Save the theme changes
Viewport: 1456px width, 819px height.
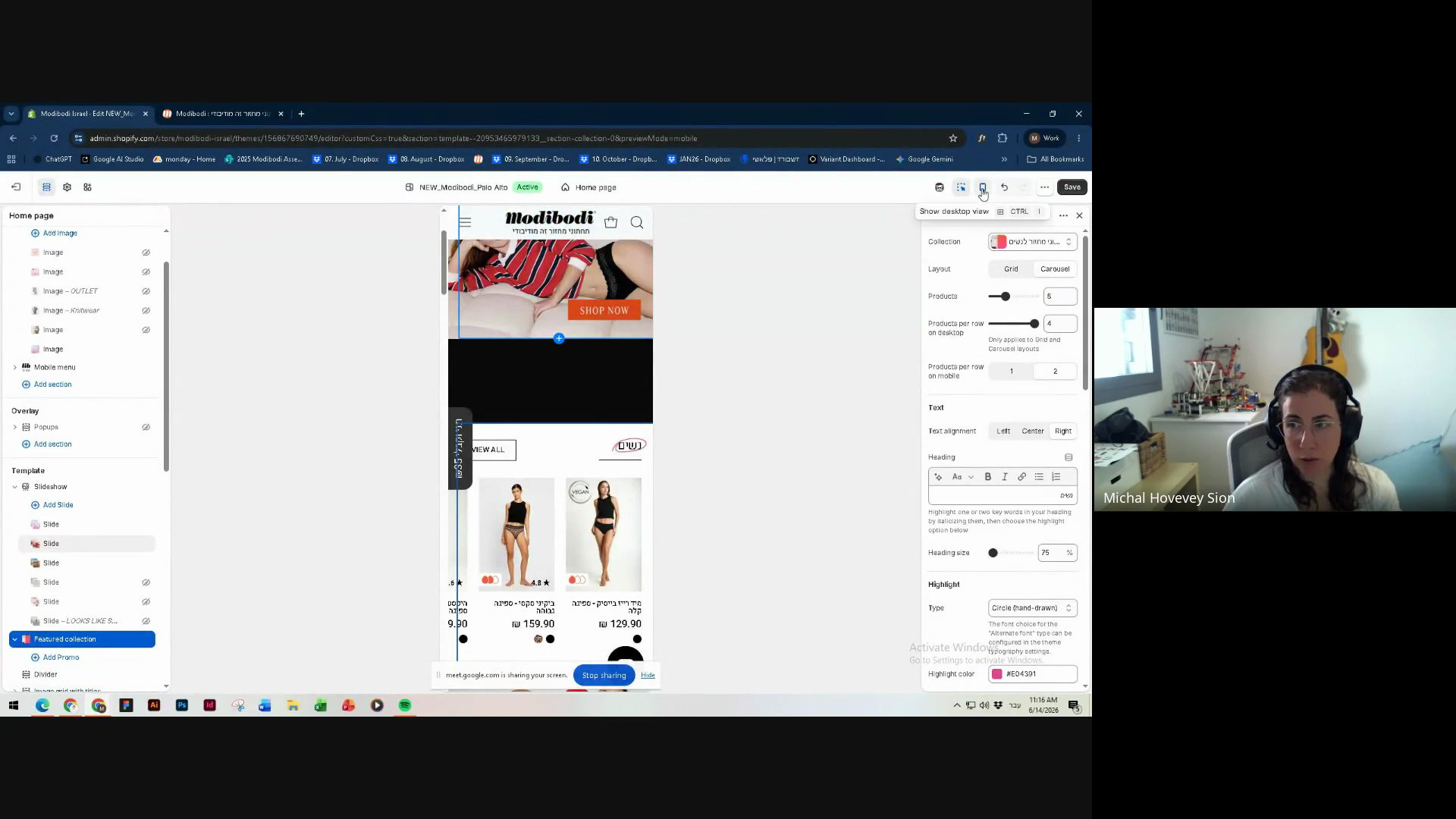[1072, 187]
